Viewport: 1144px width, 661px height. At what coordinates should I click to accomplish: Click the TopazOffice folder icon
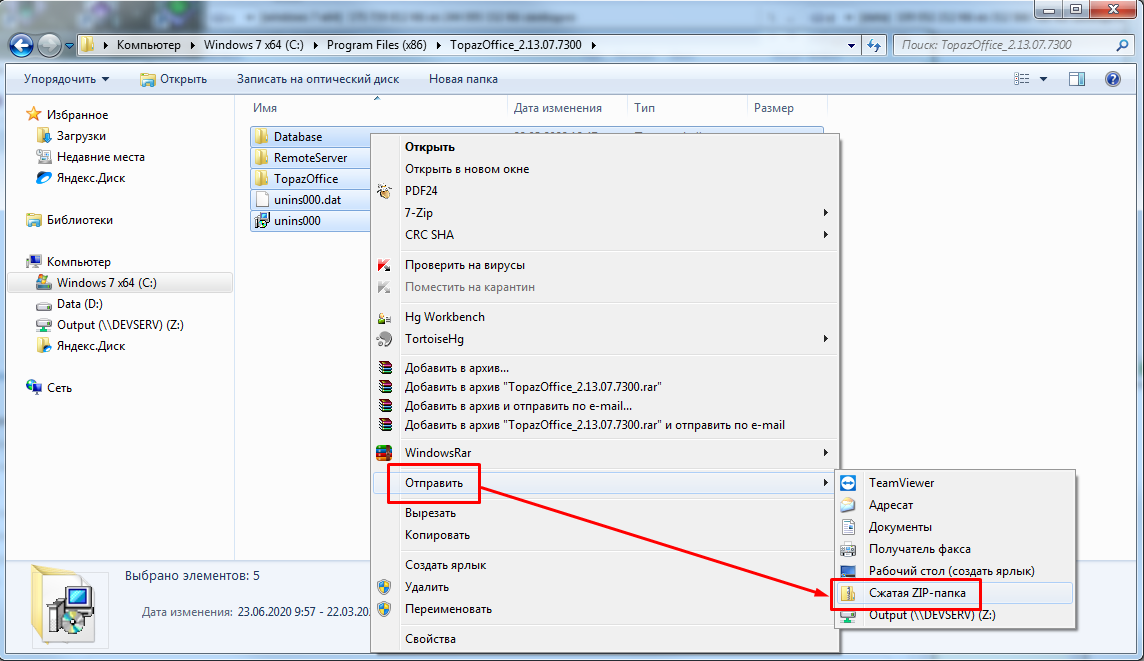click(261, 179)
